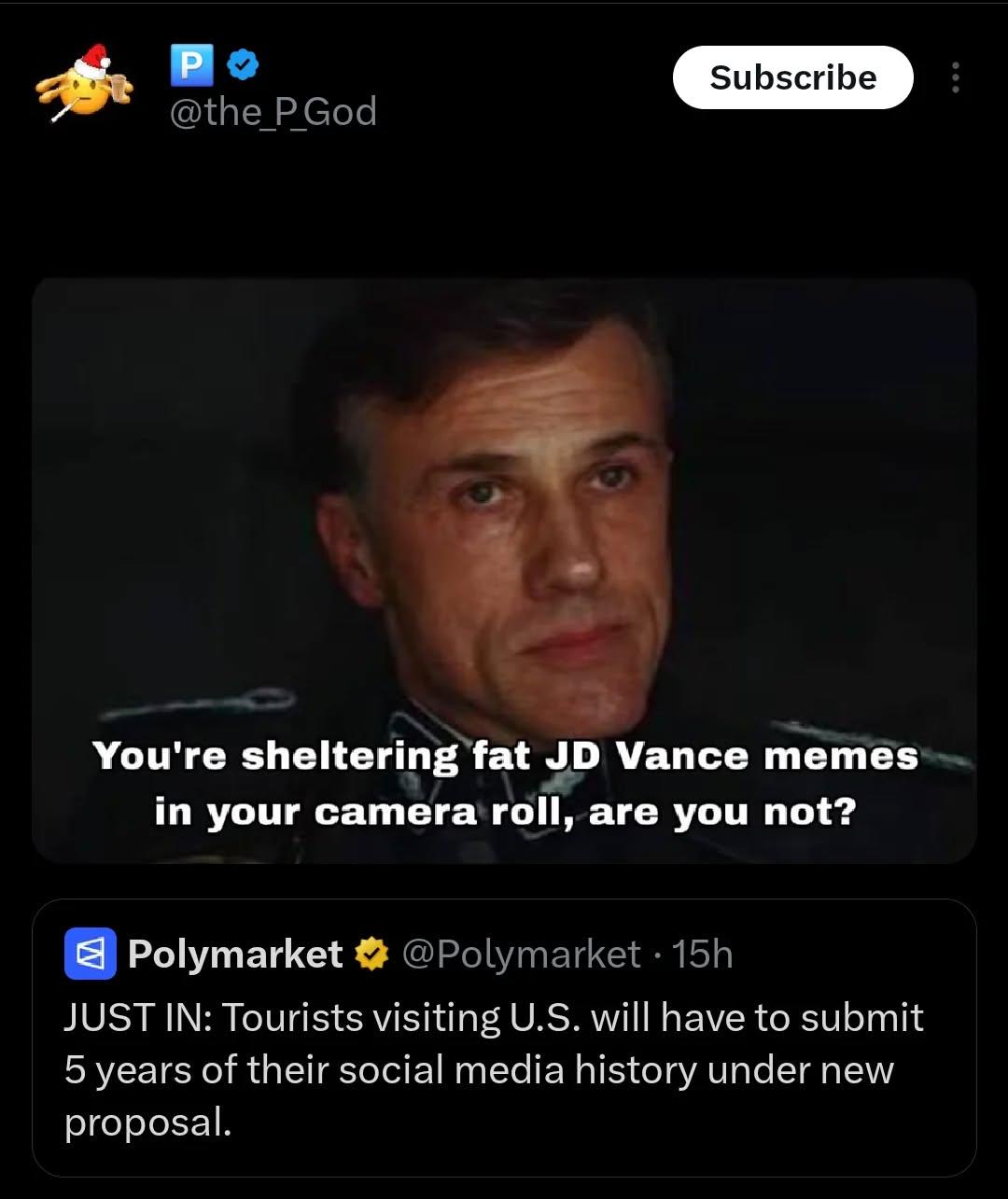The height and width of the screenshot is (1199, 1008).
Task: Click the blue verified checkmark badge
Action: [243, 64]
